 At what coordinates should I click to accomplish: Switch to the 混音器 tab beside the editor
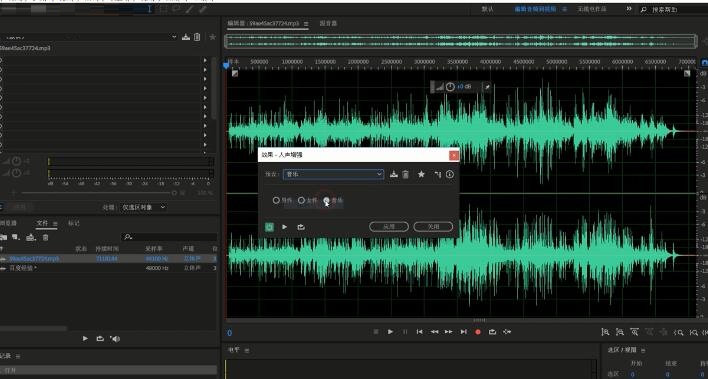pos(328,23)
